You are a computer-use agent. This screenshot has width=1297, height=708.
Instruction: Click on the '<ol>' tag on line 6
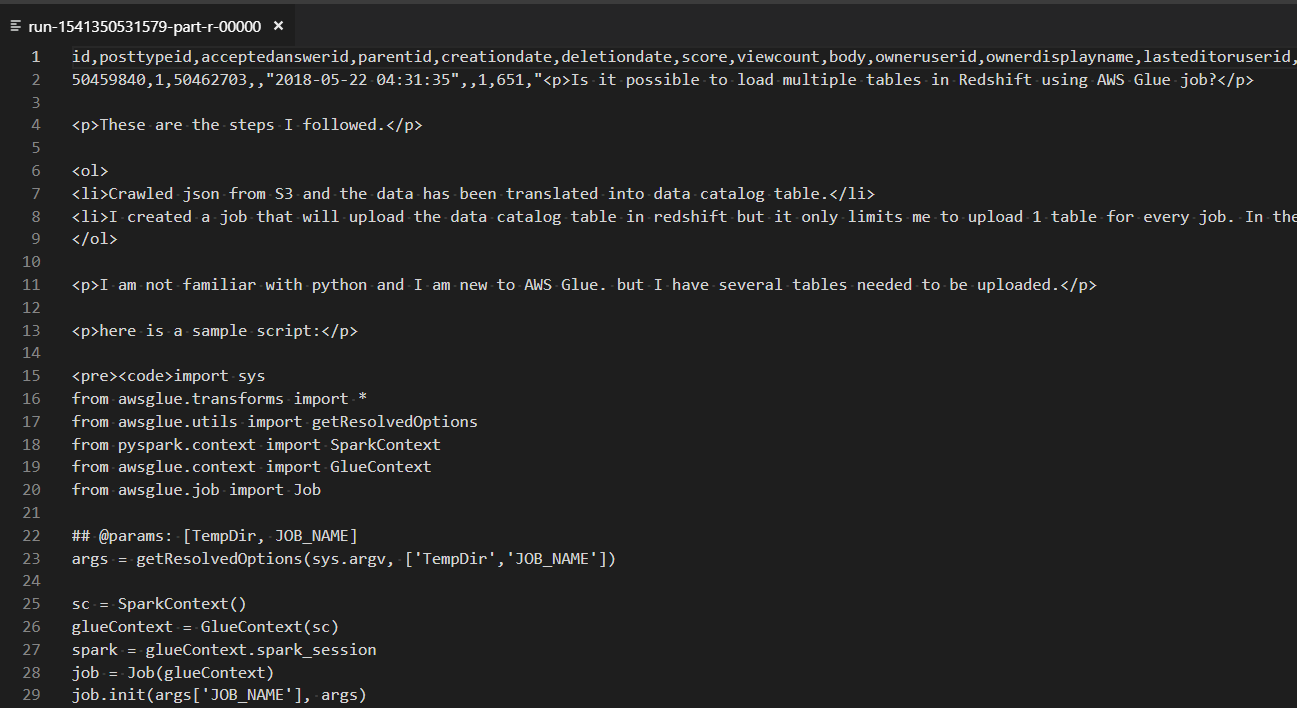(x=90, y=171)
